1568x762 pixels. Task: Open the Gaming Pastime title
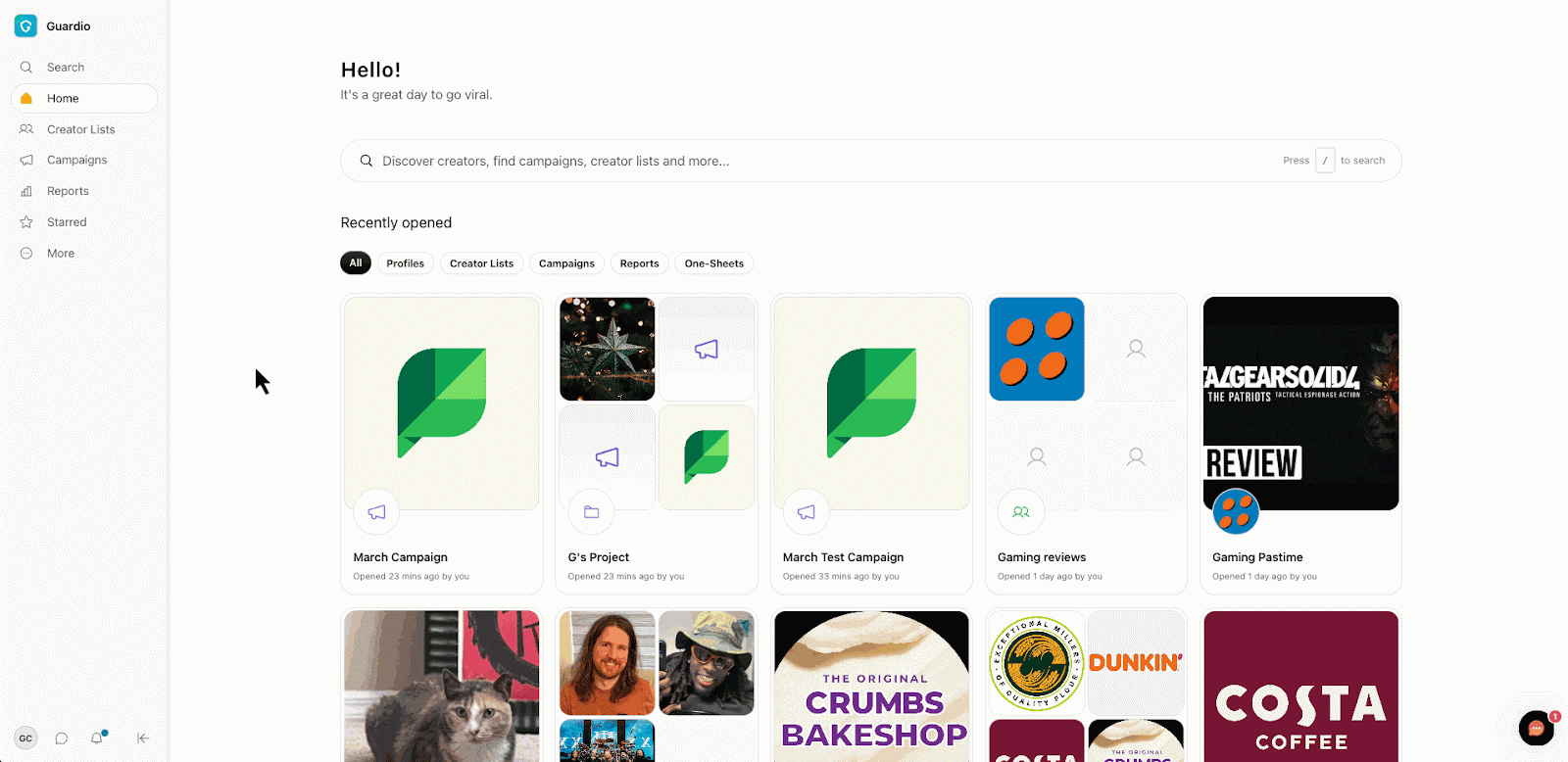[1257, 557]
